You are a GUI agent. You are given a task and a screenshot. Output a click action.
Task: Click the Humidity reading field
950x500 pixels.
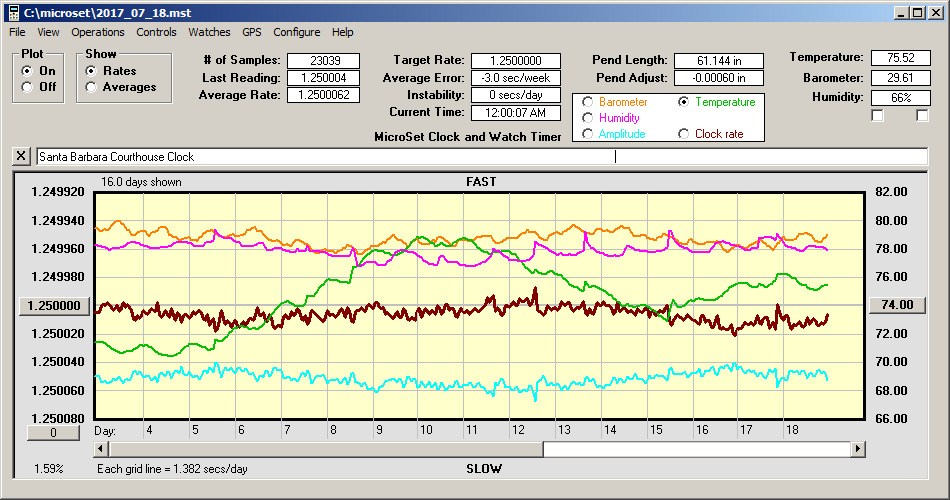[900, 98]
